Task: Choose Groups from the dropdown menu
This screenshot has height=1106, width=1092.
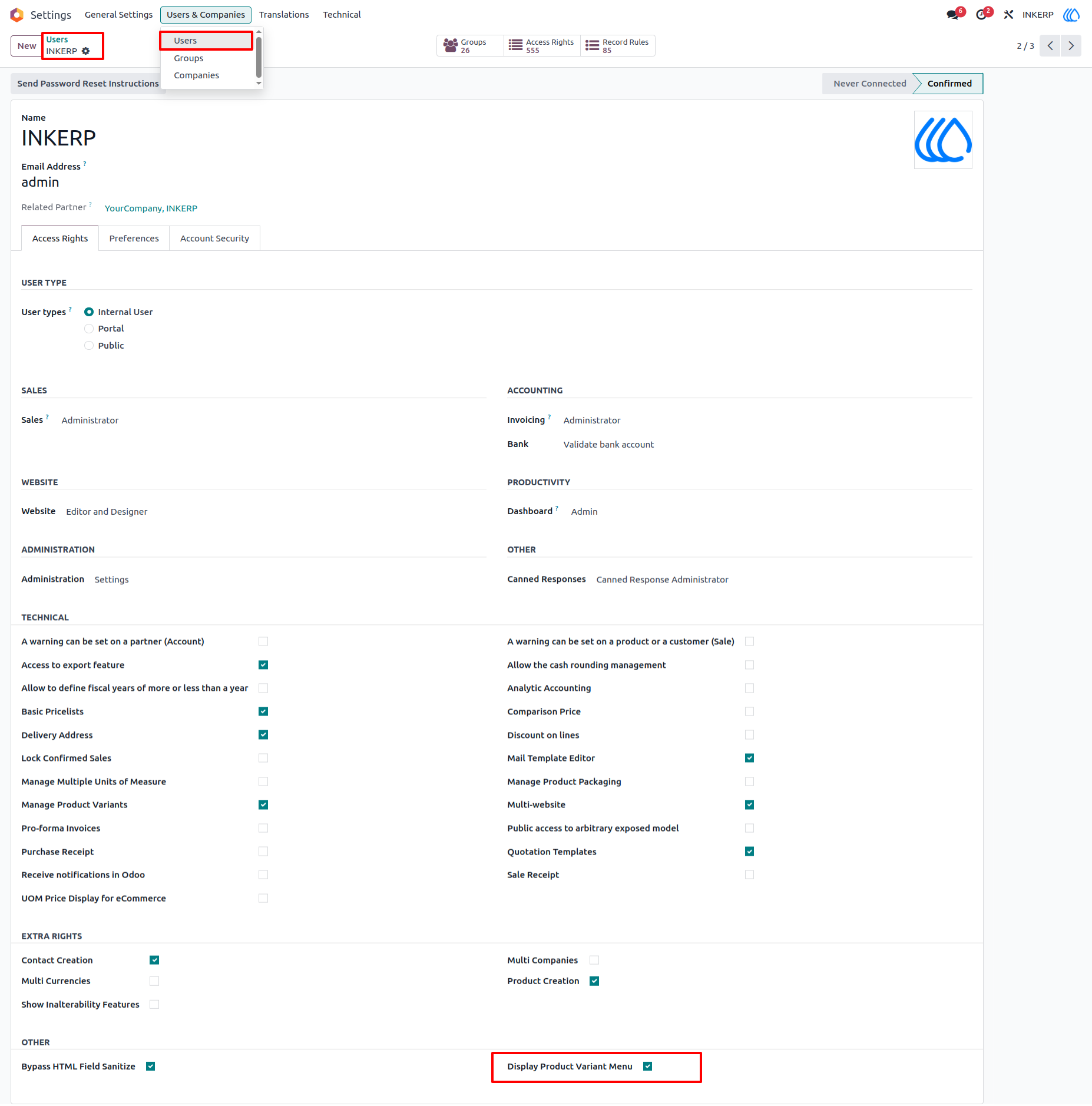Action: 188,58
